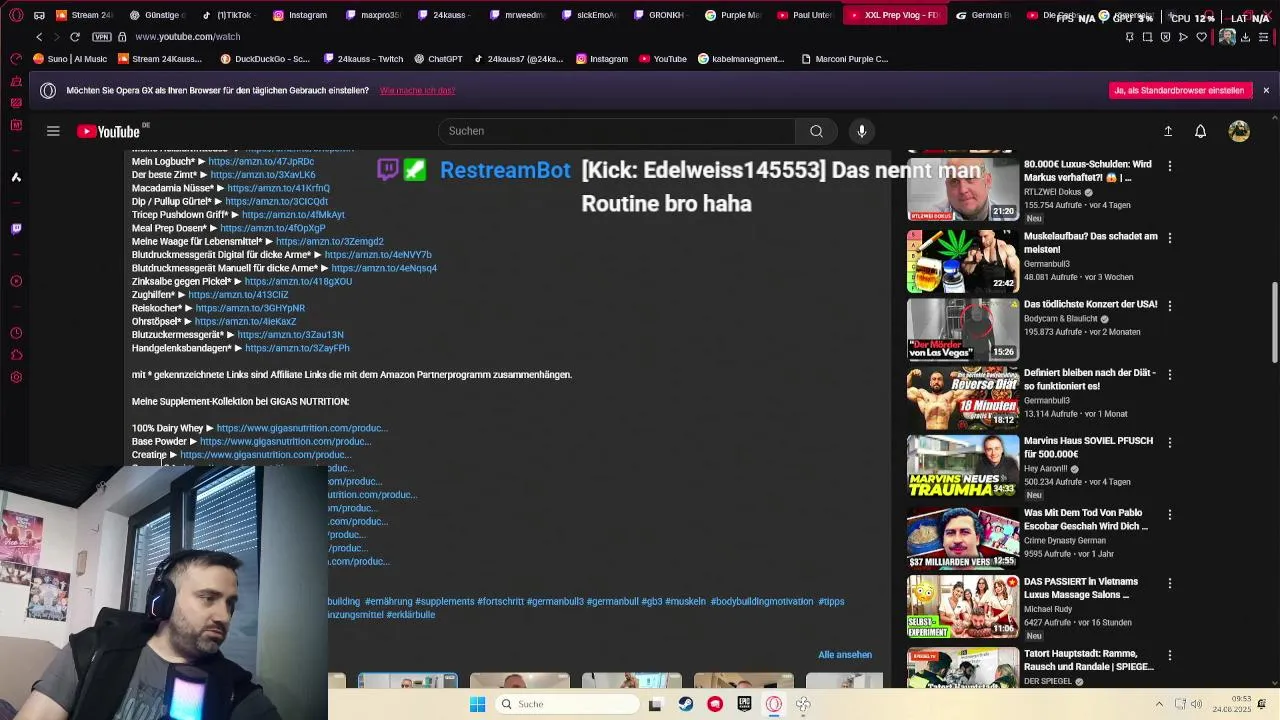
Task: Click the #bodybuildingmotivation hashtag
Action: pyautogui.click(x=762, y=601)
